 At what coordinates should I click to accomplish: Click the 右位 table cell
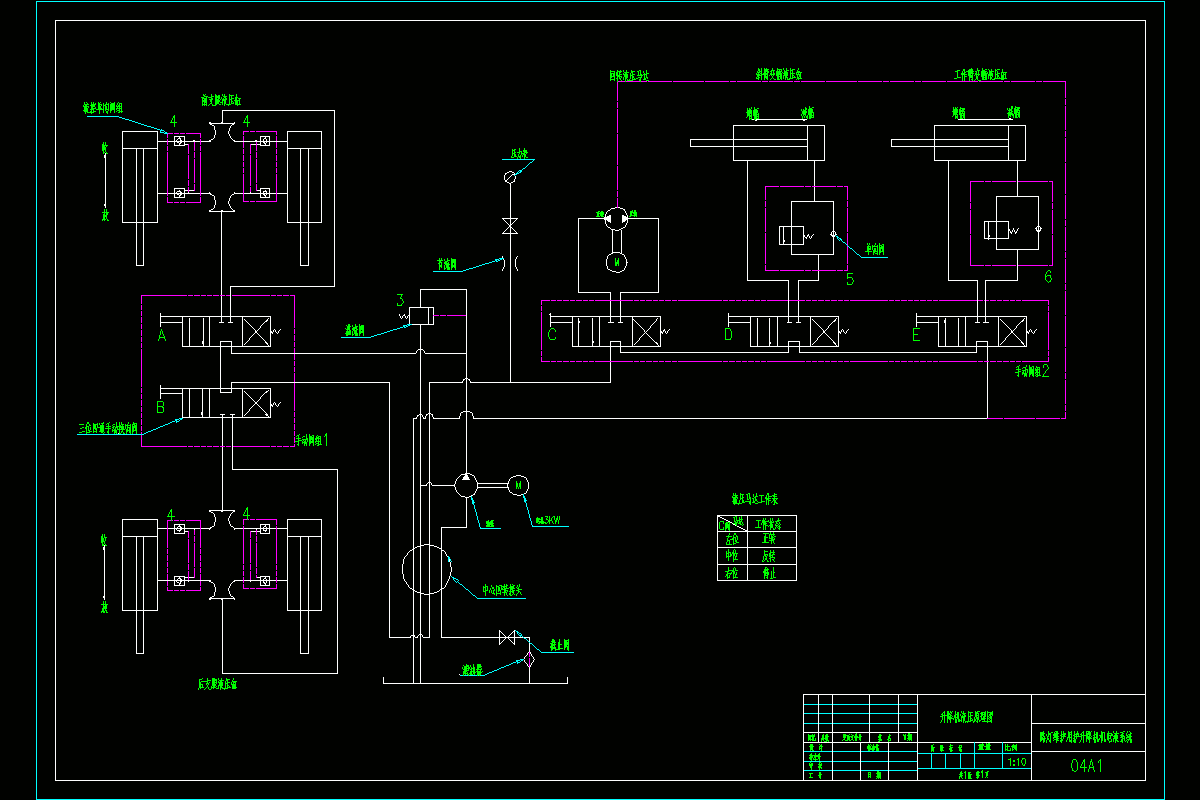[731, 573]
